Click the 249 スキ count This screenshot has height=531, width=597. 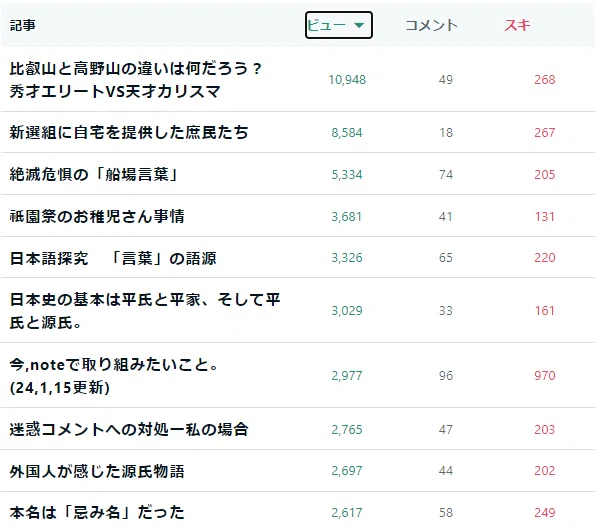[x=544, y=512]
